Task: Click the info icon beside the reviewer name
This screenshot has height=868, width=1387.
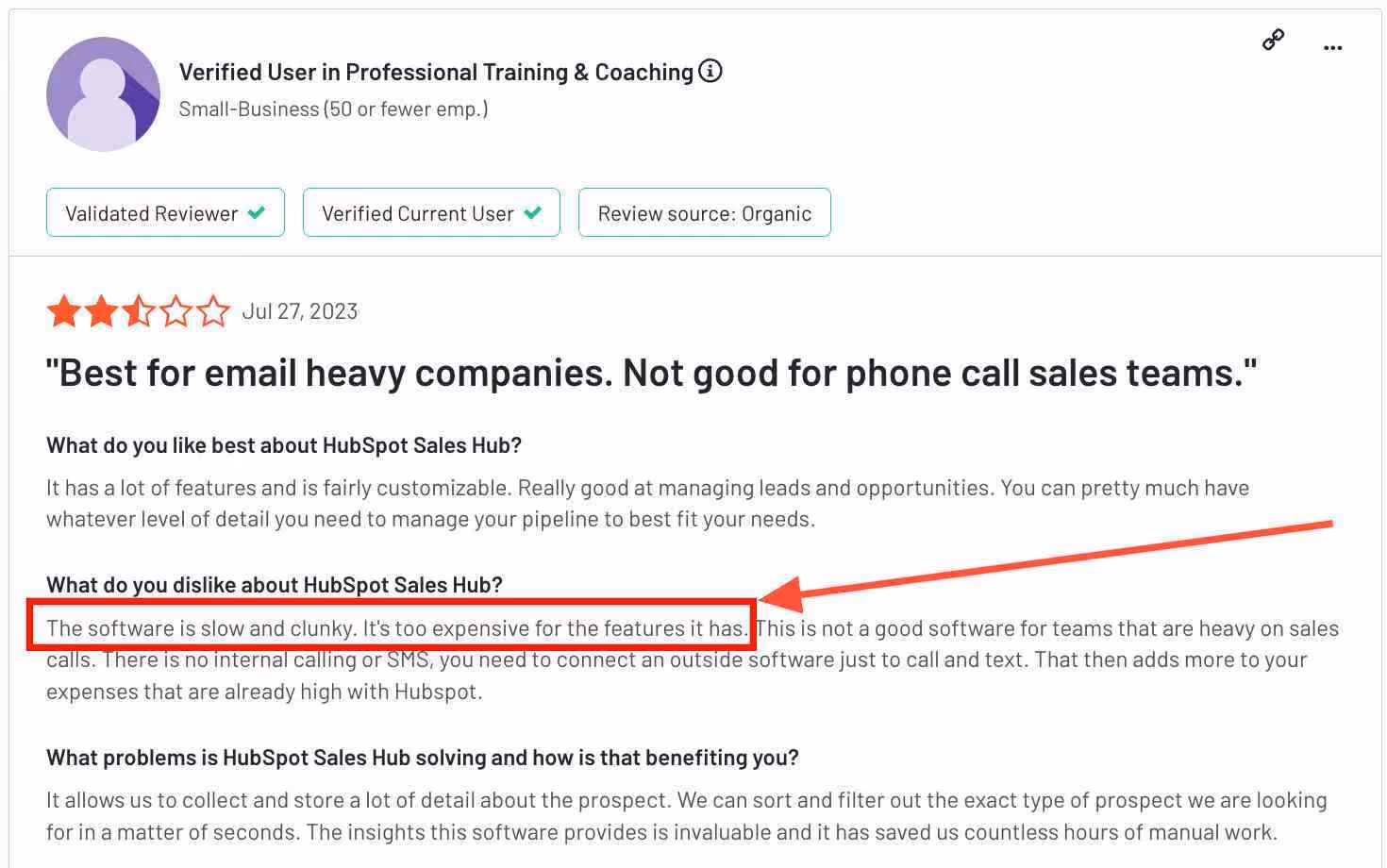Action: [x=710, y=71]
